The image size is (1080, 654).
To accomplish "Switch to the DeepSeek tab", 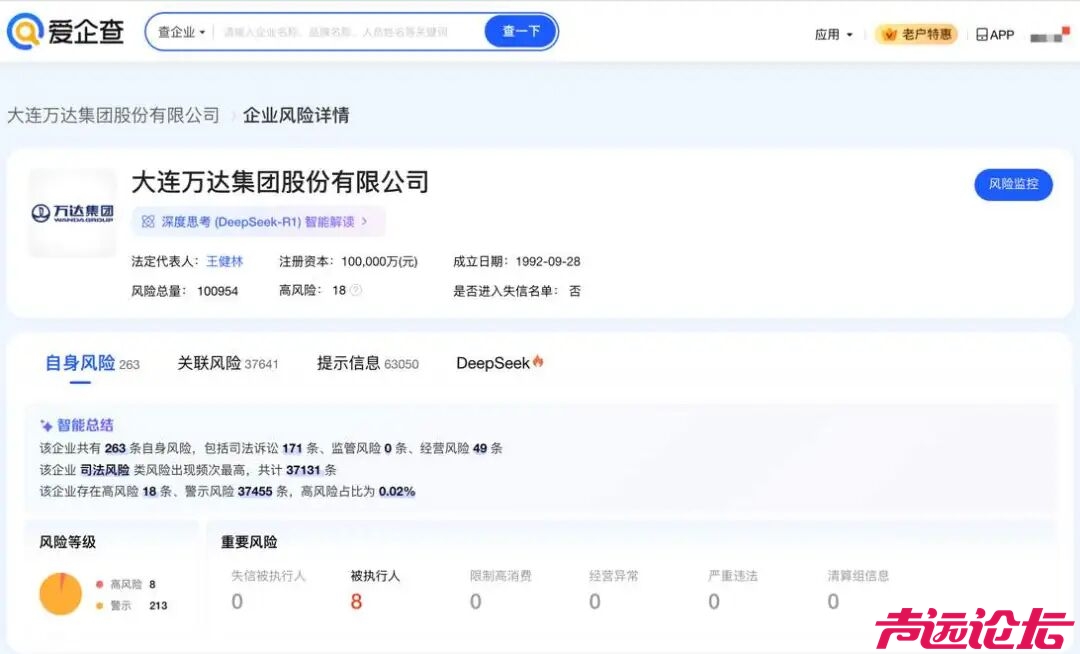I will (x=499, y=363).
